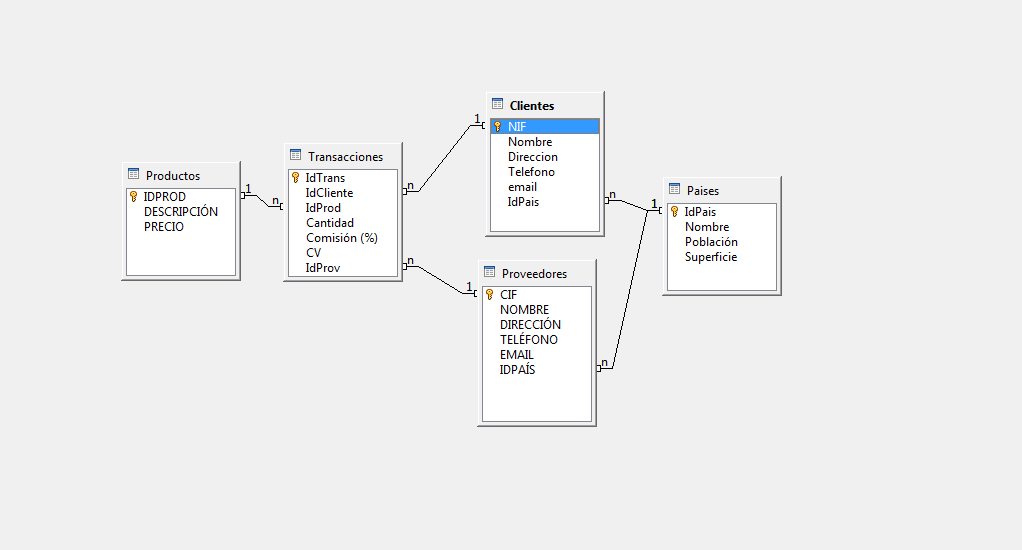Click the primary key icon next to IdTrans
The width and height of the screenshot is (1022, 550).
tap(295, 177)
